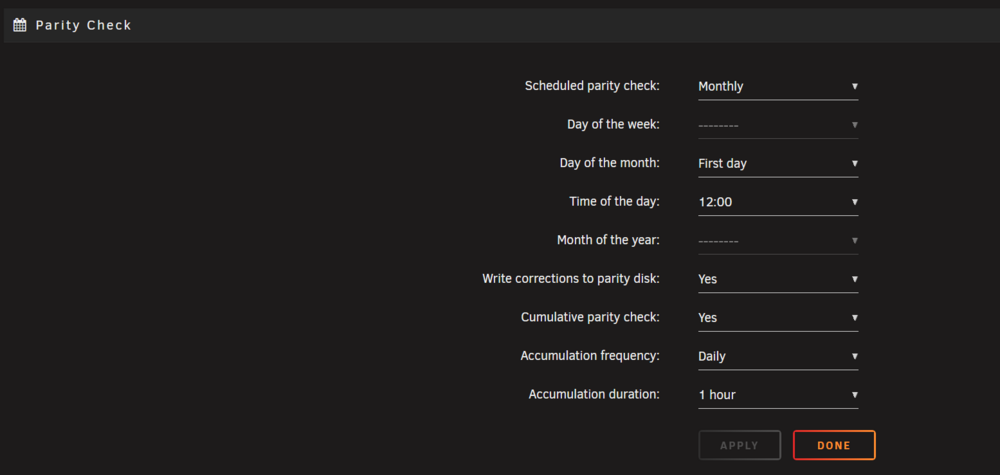The height and width of the screenshot is (475, 1000).
Task: Click the calendar icon beside Parity Check
Action: 20,26
